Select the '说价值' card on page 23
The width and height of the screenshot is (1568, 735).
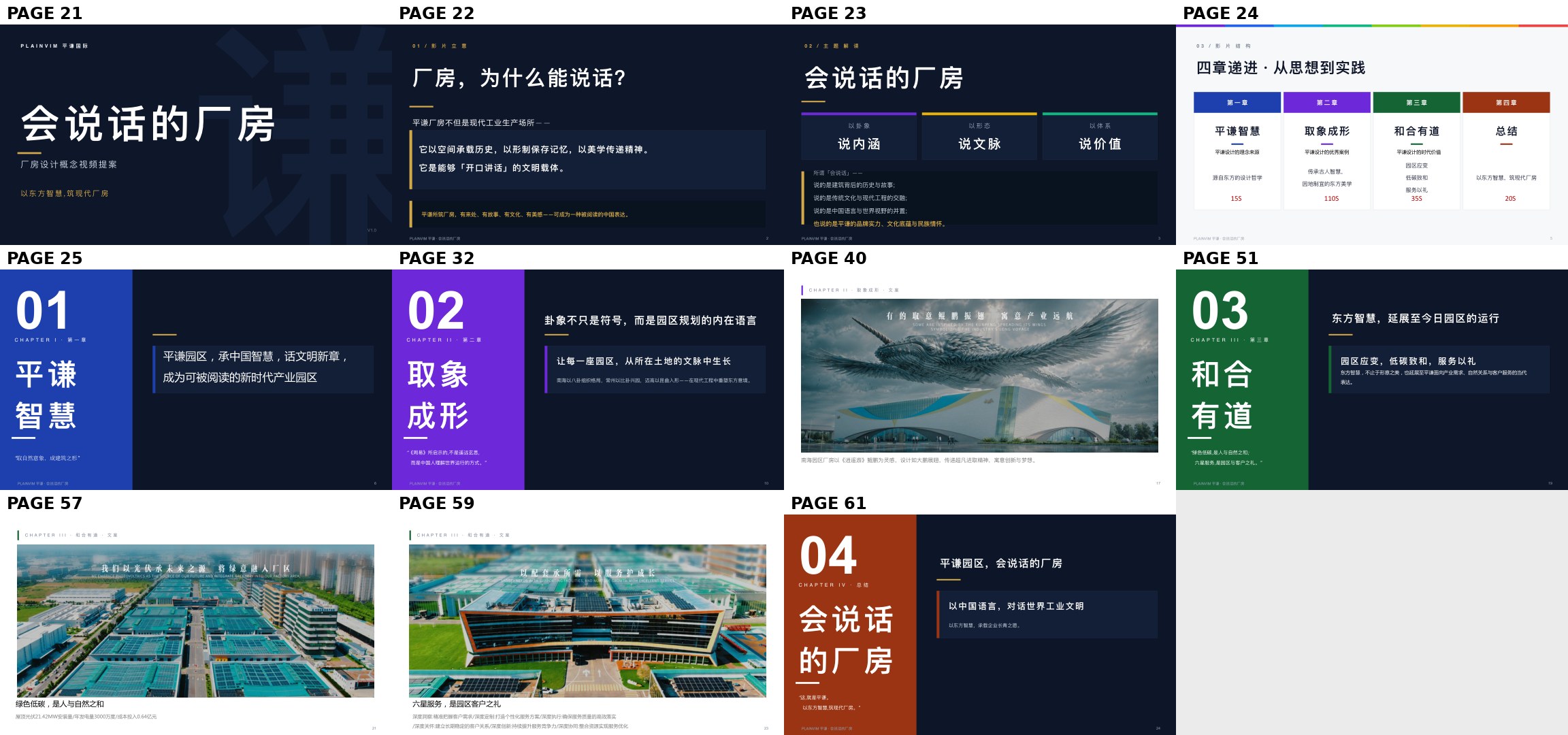point(1100,137)
